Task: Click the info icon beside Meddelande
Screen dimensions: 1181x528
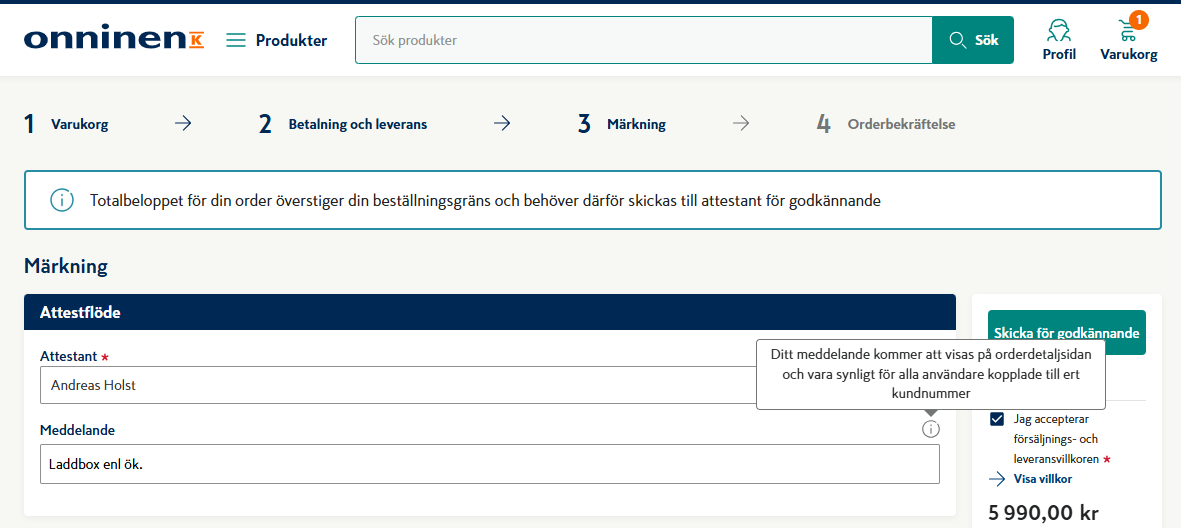Action: (931, 429)
